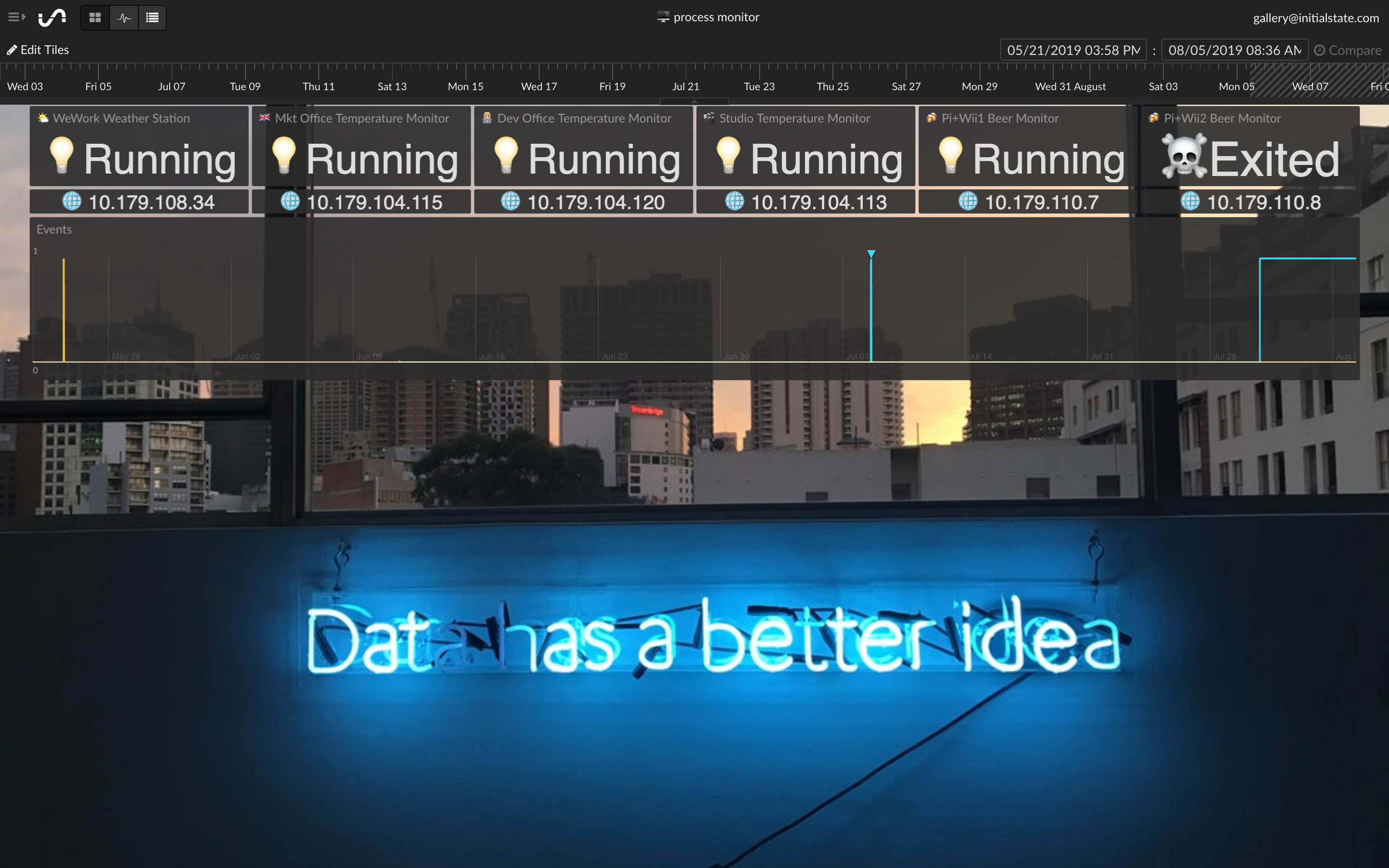Toggle to Waves view in the view switcher
The height and width of the screenshot is (868, 1389).
[x=123, y=17]
